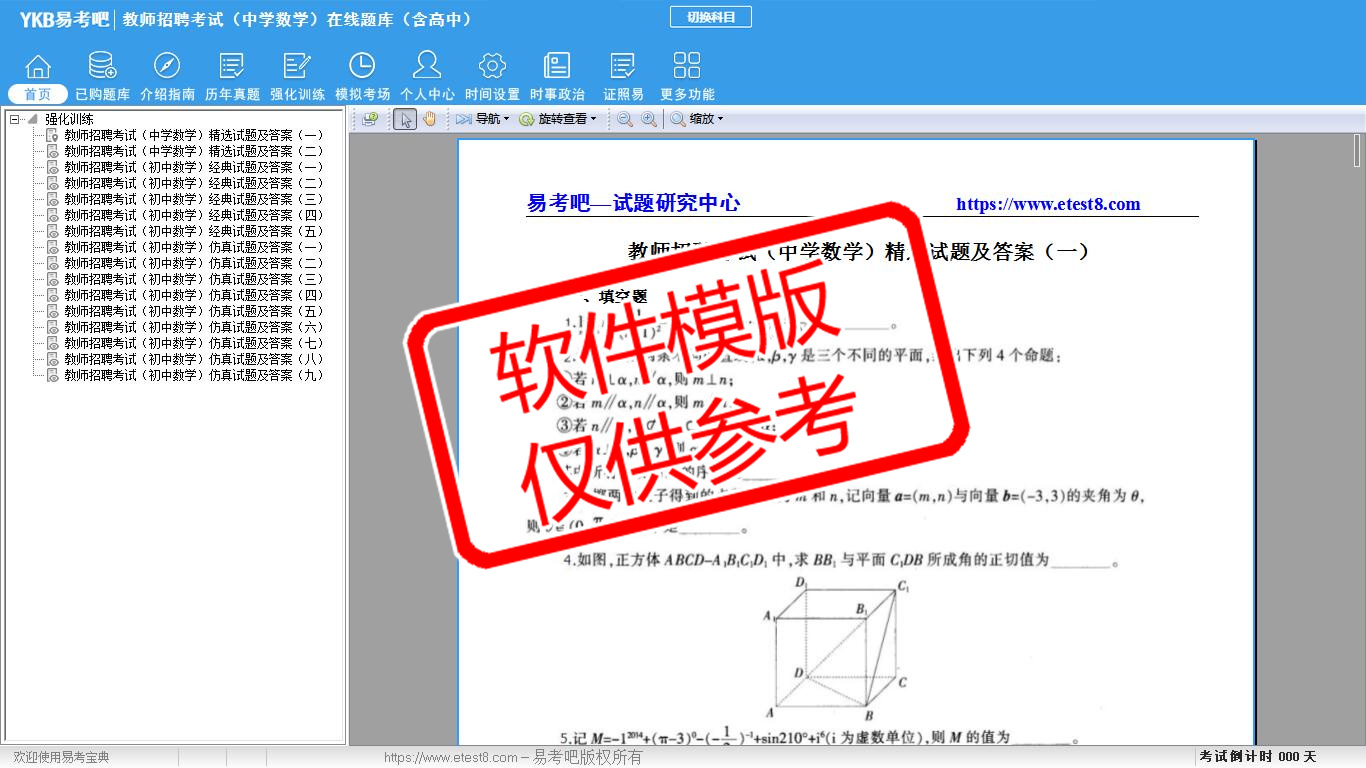
Task: Open the 已购题库 purchased question bank
Action: (102, 76)
